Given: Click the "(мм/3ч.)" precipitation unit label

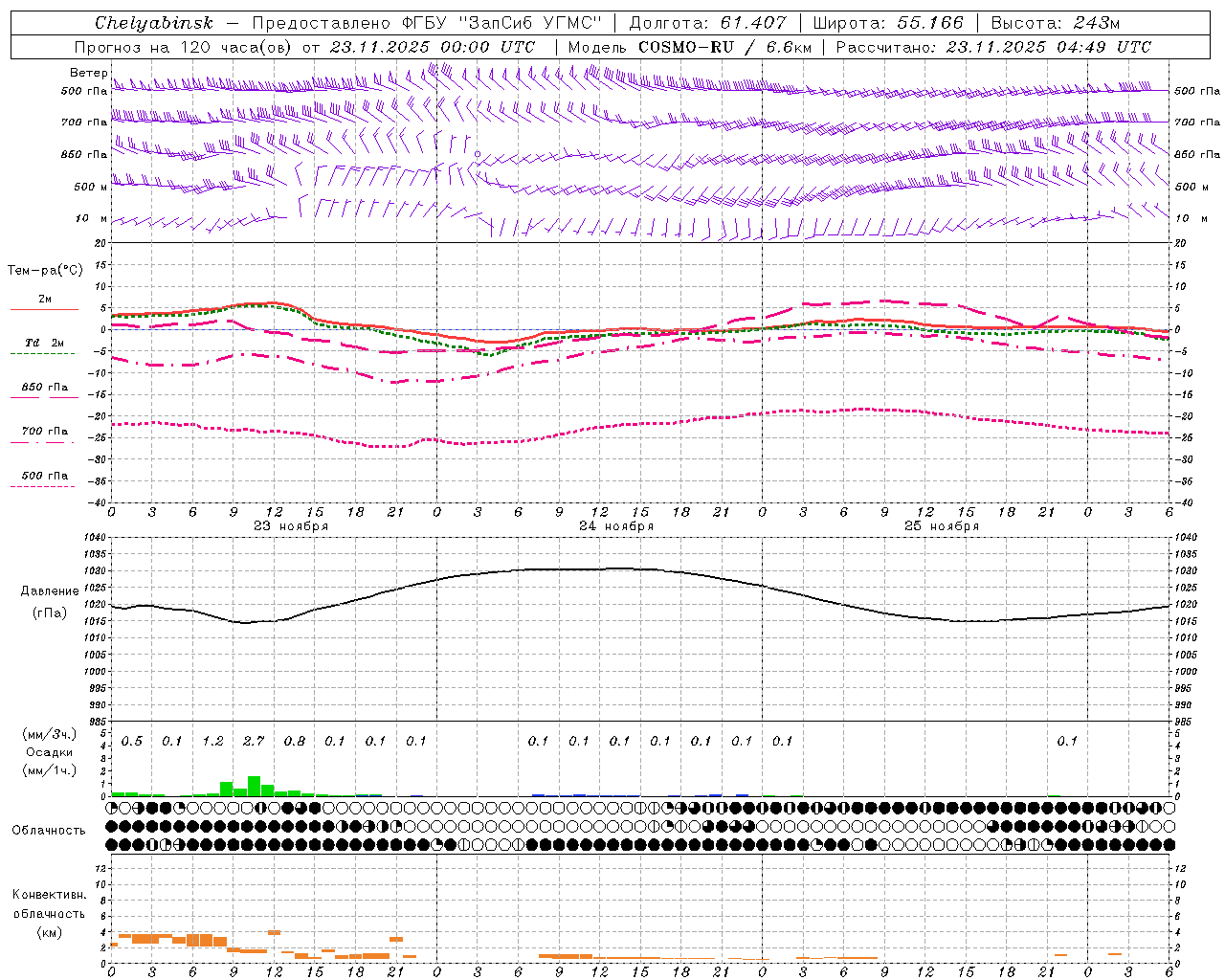Looking at the screenshot, I should (49, 734).
